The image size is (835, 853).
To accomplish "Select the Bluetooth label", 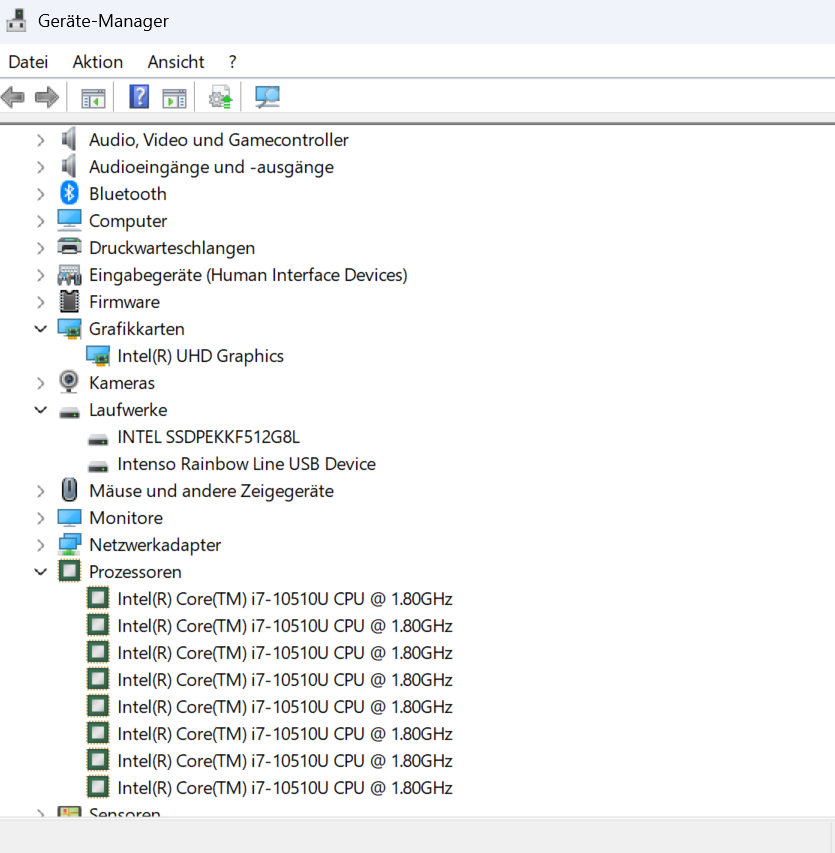I will [x=128, y=194].
